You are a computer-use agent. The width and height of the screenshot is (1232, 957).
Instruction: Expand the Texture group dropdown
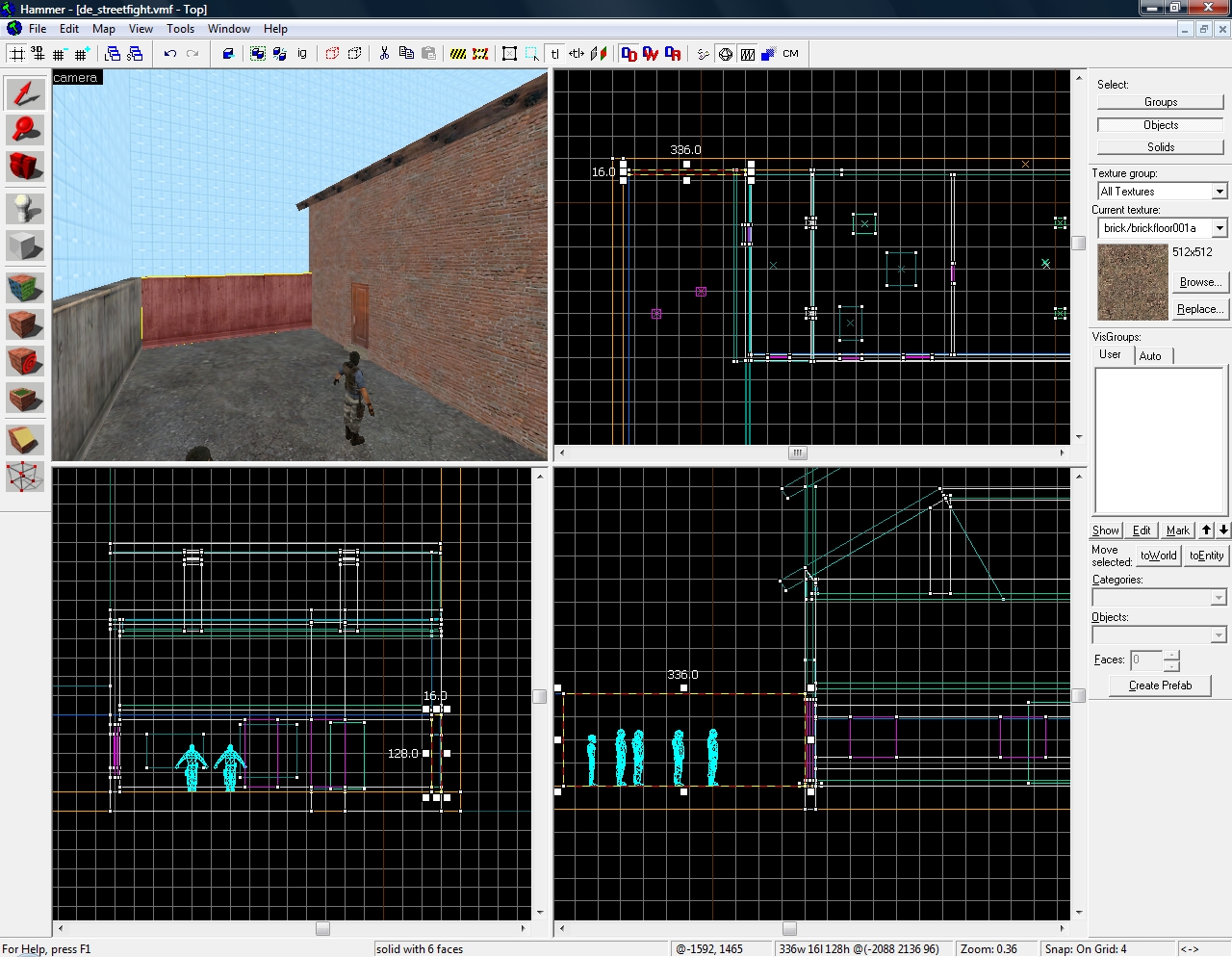pyautogui.click(x=1219, y=192)
